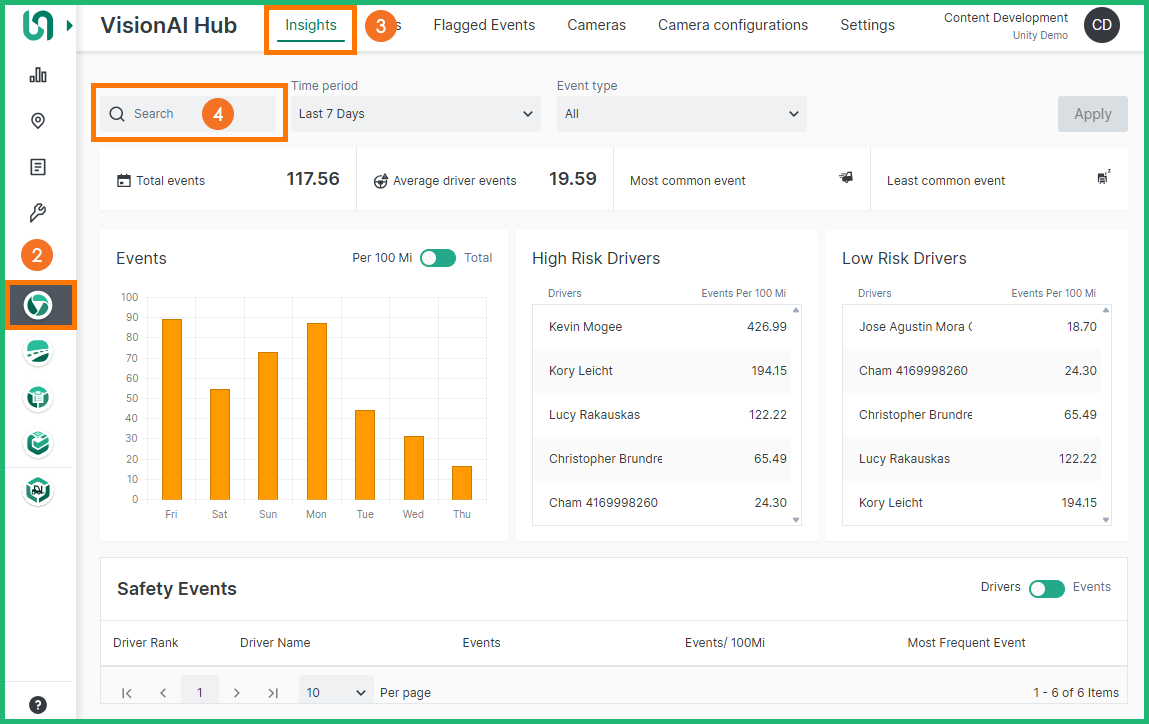Image resolution: width=1149 pixels, height=724 pixels.
Task: Click the CD user avatar
Action: tap(1101, 26)
